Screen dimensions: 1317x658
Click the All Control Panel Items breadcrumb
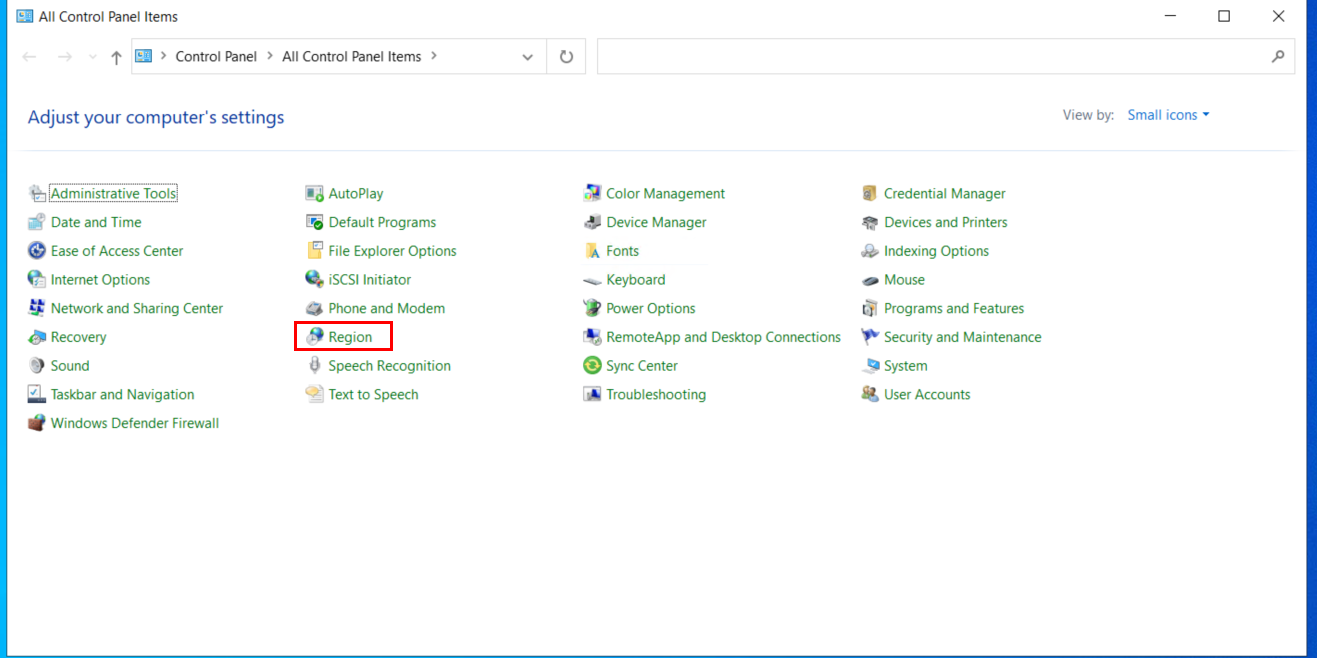(x=352, y=57)
